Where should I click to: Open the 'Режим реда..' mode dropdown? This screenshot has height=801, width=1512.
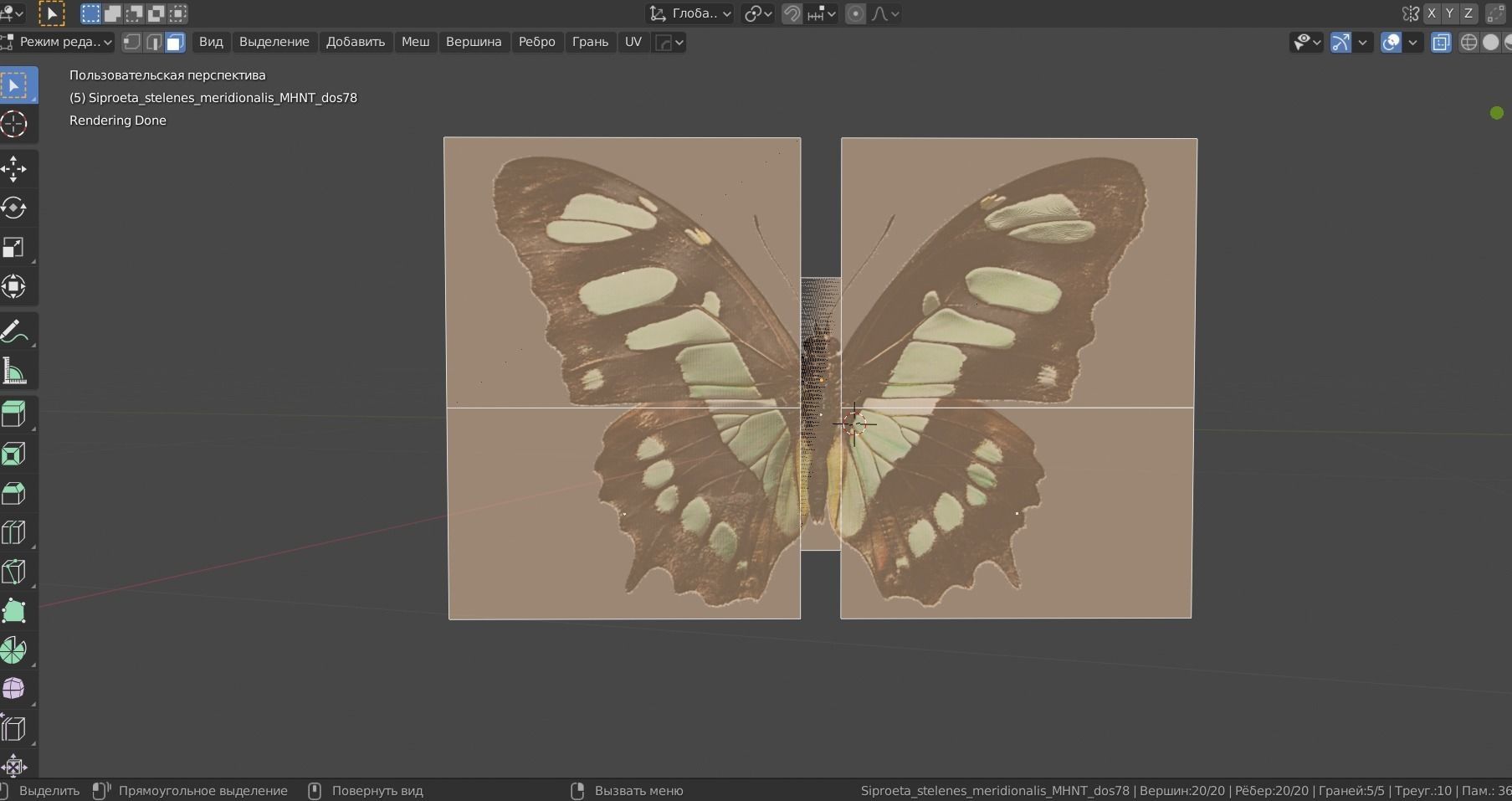tap(58, 42)
